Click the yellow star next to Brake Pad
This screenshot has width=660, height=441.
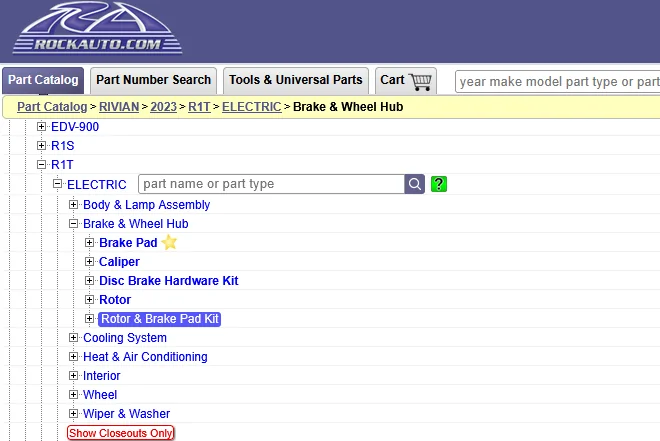[x=169, y=242]
